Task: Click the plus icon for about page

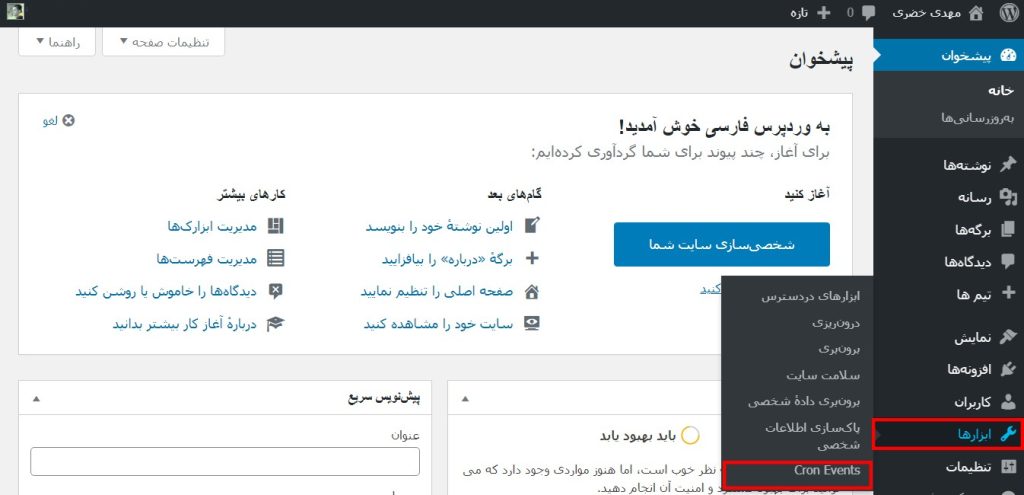Action: (532, 259)
